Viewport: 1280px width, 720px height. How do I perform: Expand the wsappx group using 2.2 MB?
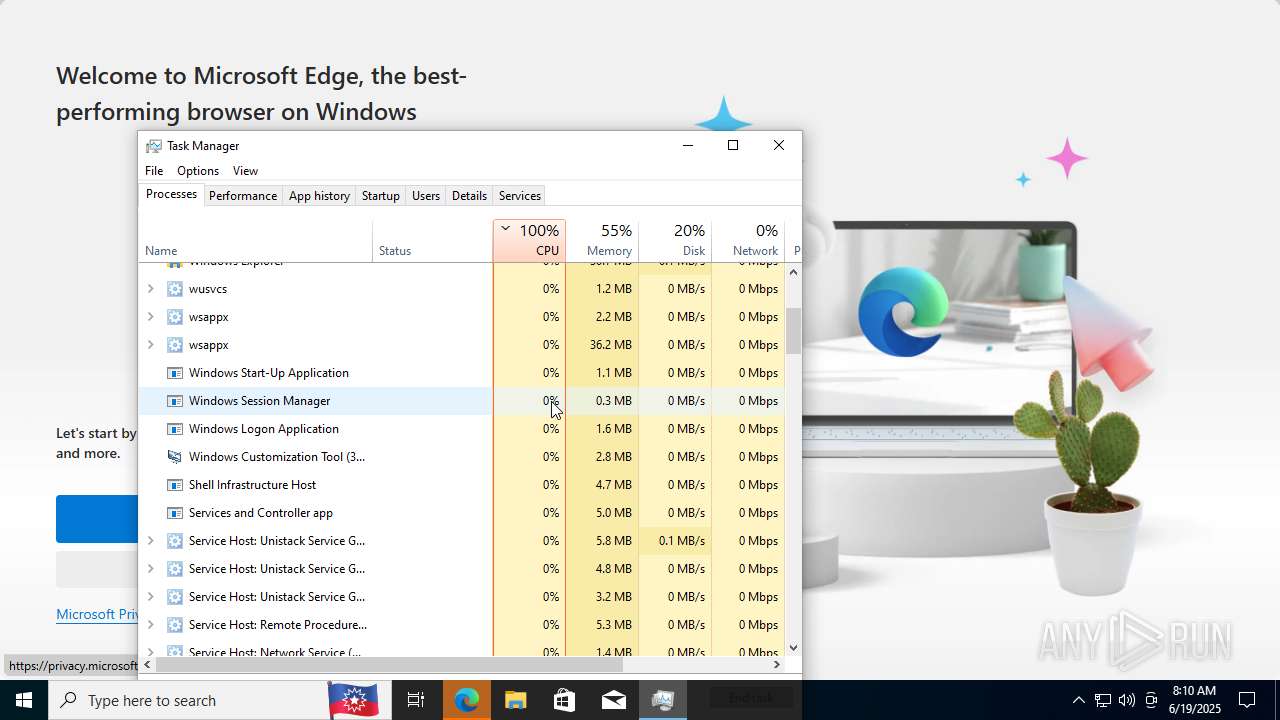click(150, 317)
